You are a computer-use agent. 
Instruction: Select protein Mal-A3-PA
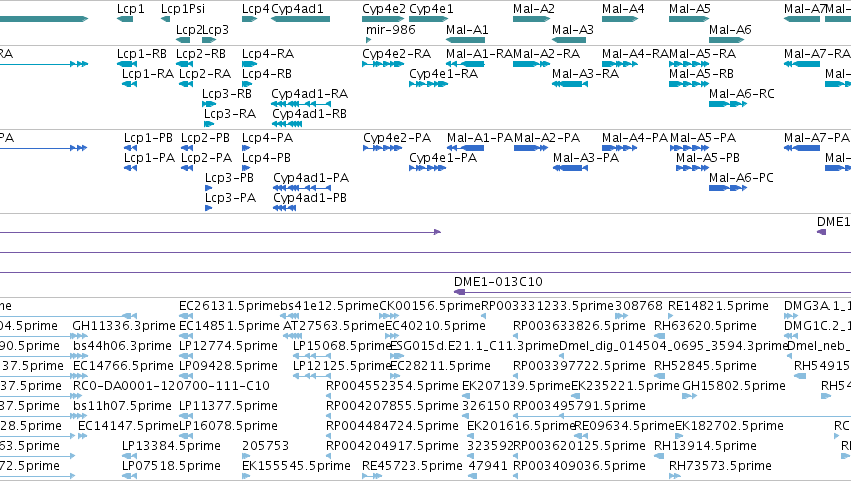(x=570, y=168)
